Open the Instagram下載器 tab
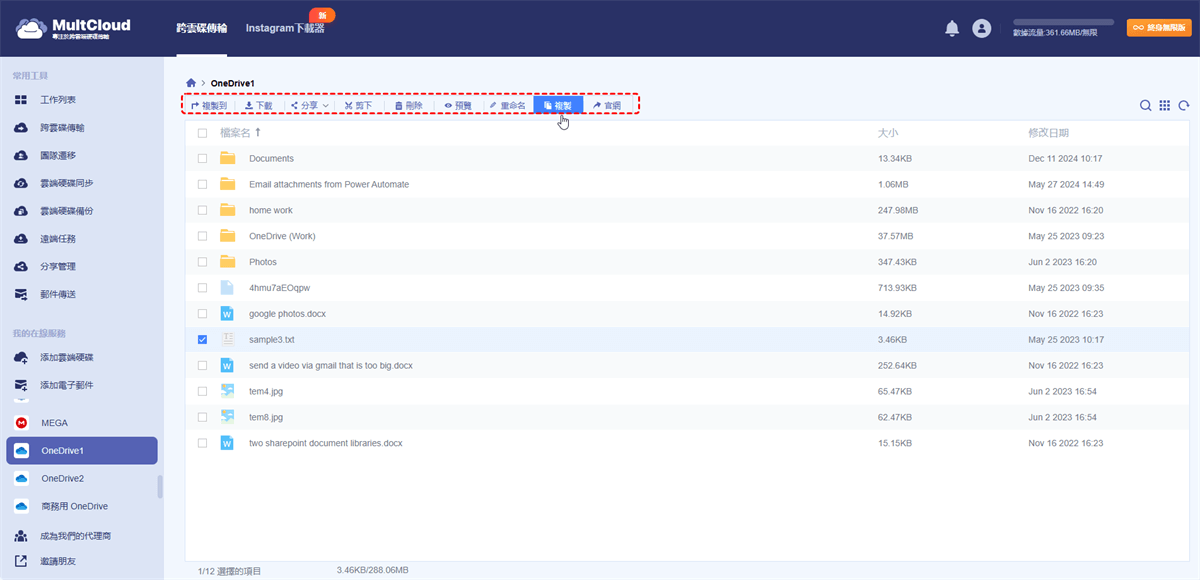This screenshot has height=580, width=1200. (285, 28)
